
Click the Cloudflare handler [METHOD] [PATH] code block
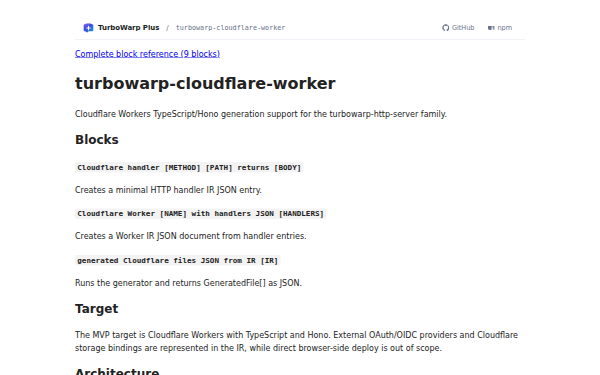pos(189,168)
